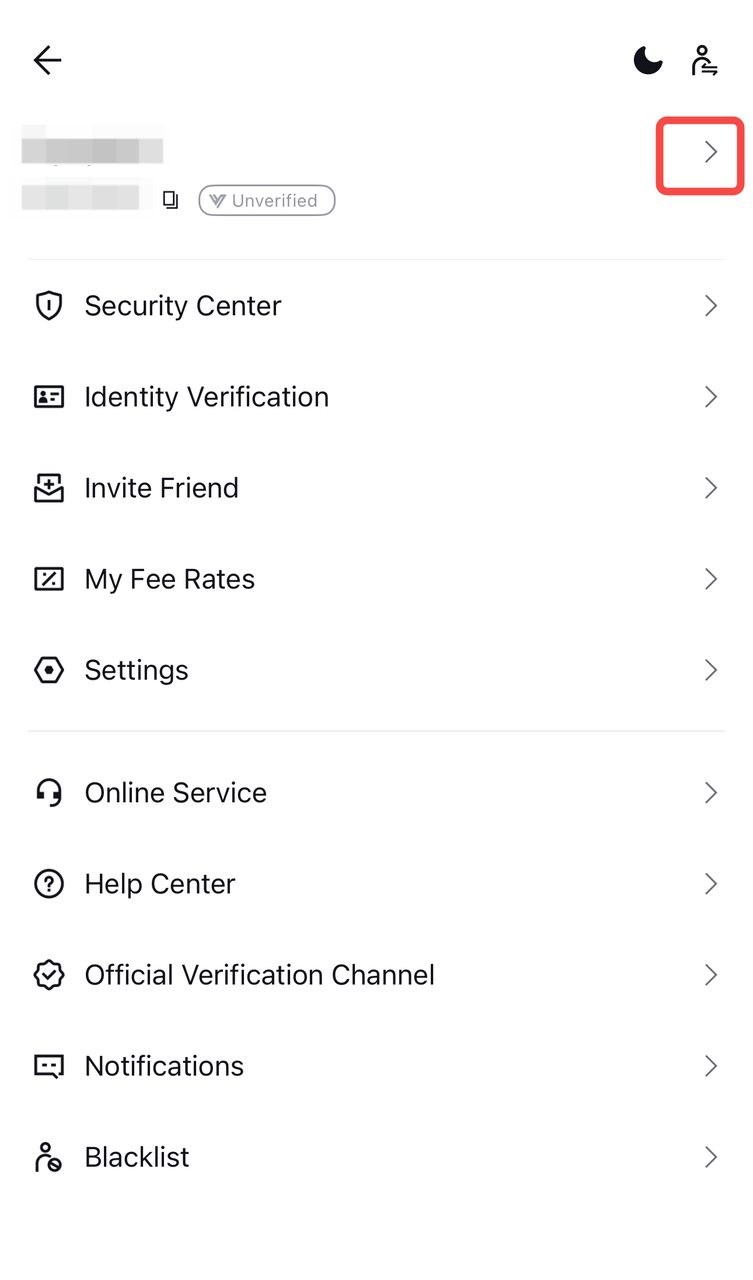The width and height of the screenshot is (753, 1280).
Task: Tap the back arrow icon
Action: (47, 60)
